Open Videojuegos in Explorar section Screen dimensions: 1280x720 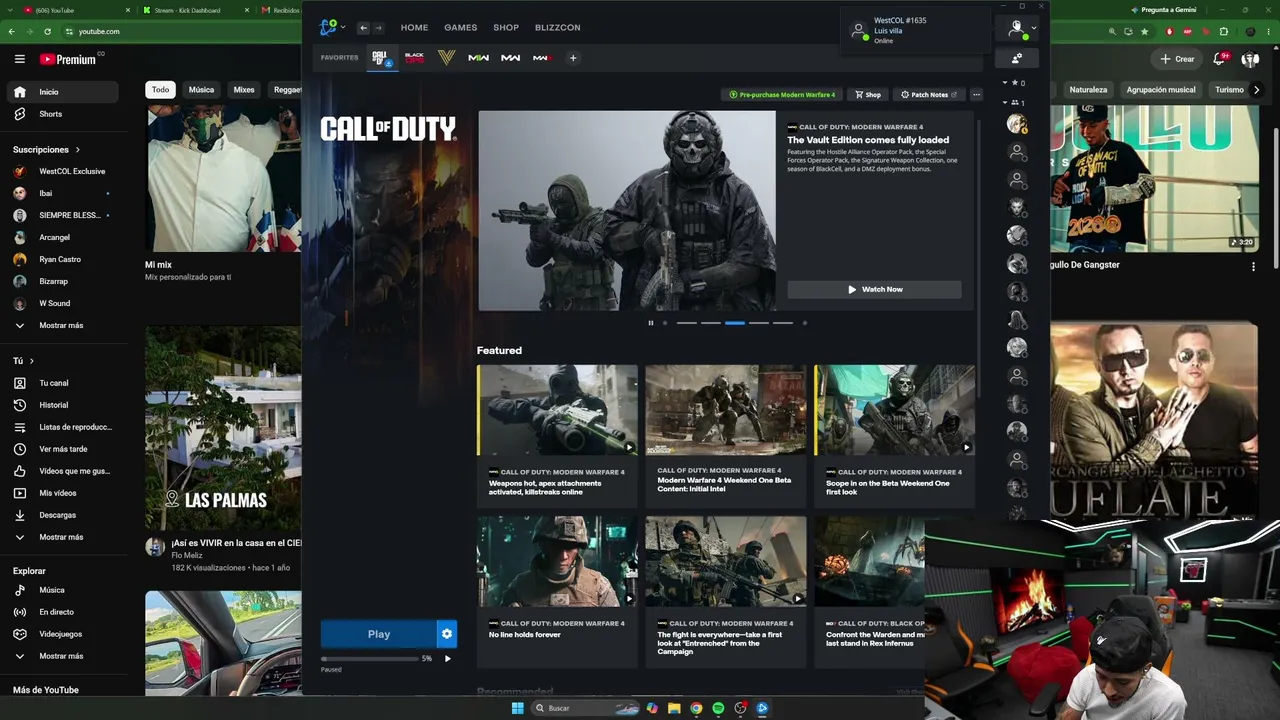60,634
